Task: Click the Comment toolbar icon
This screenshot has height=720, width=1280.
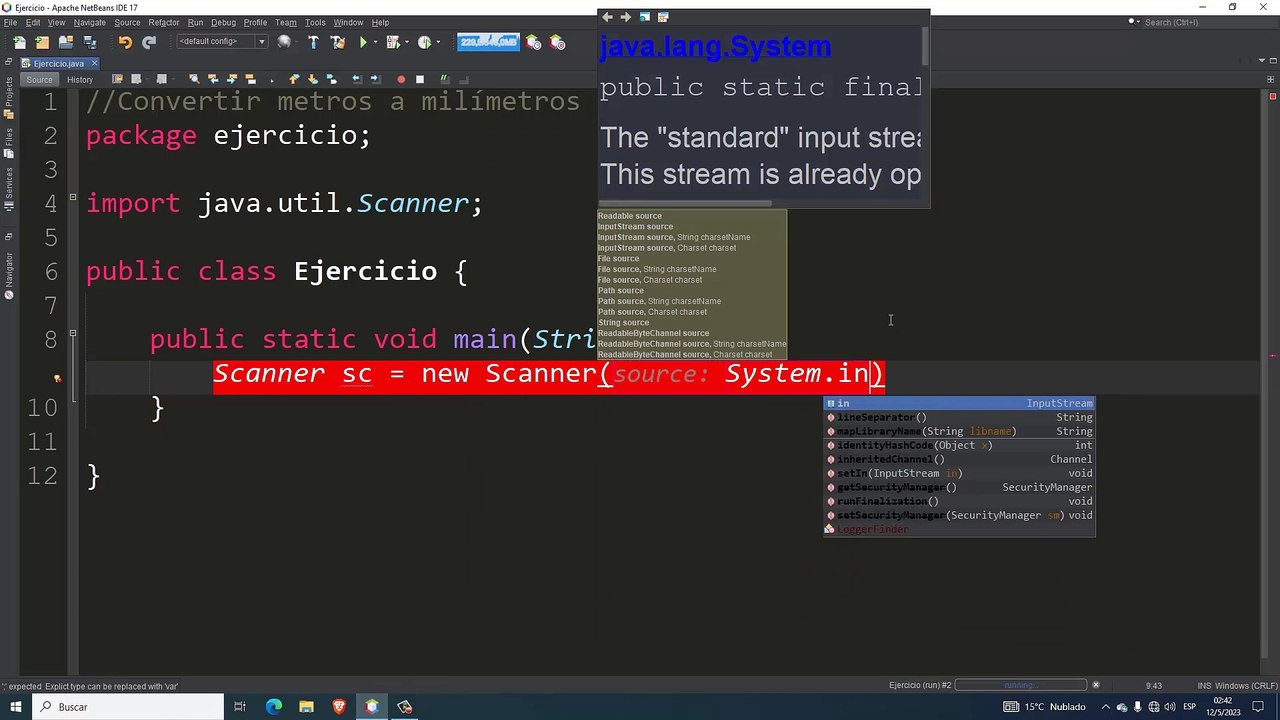Action: pos(444,79)
